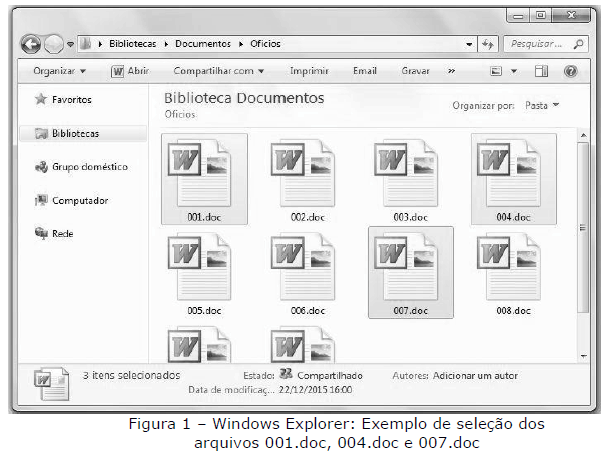Screen dimensions: 605x451
Task: Click the refresh button beside address bar
Action: pos(488,45)
